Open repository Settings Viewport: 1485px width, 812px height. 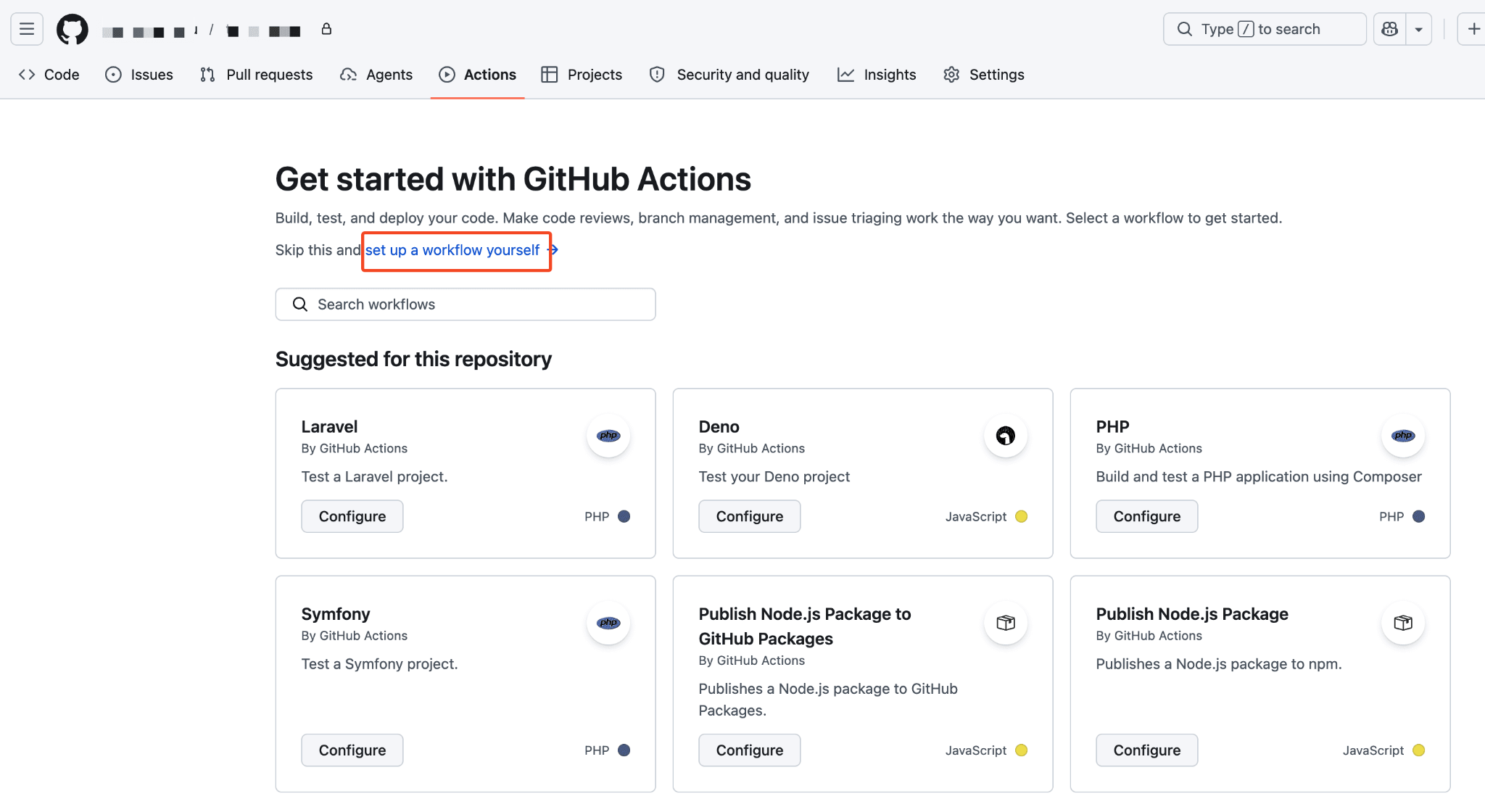(983, 74)
